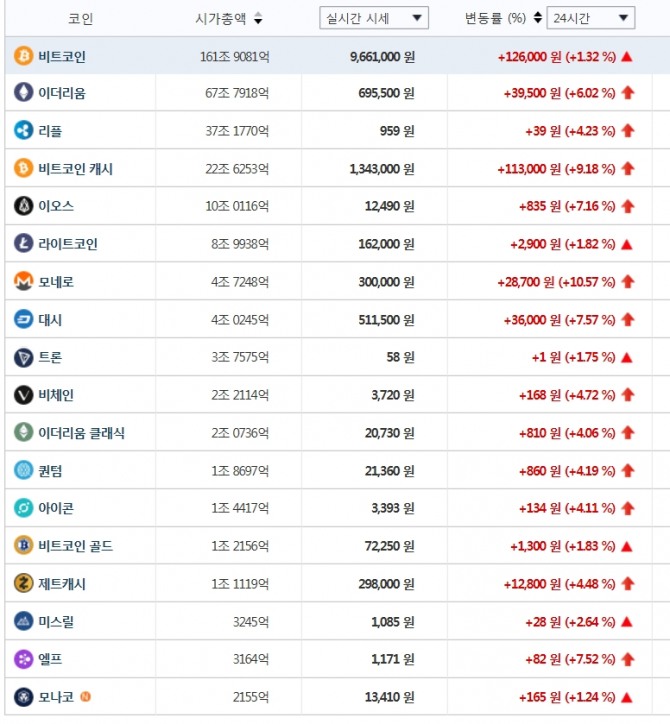This screenshot has width=670, height=724.
Task: Click the Litecoin coin icon
Action: pyautogui.click(x=23, y=243)
